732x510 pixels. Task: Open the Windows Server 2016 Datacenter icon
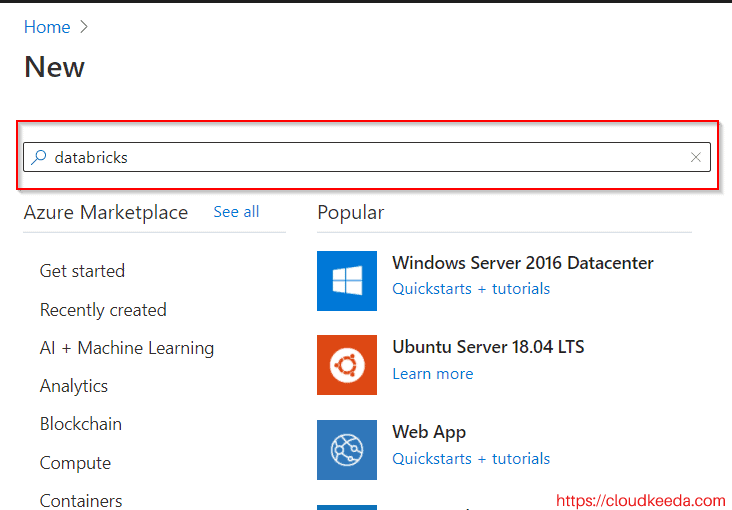(347, 281)
